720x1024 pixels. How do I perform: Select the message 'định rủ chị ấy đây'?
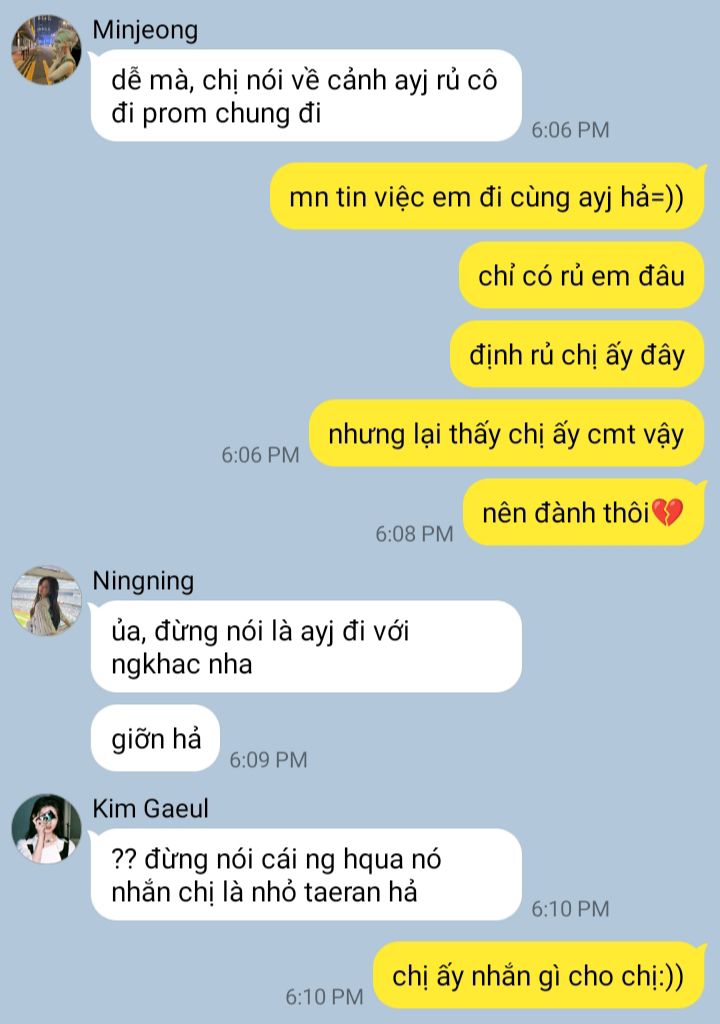[x=577, y=355]
